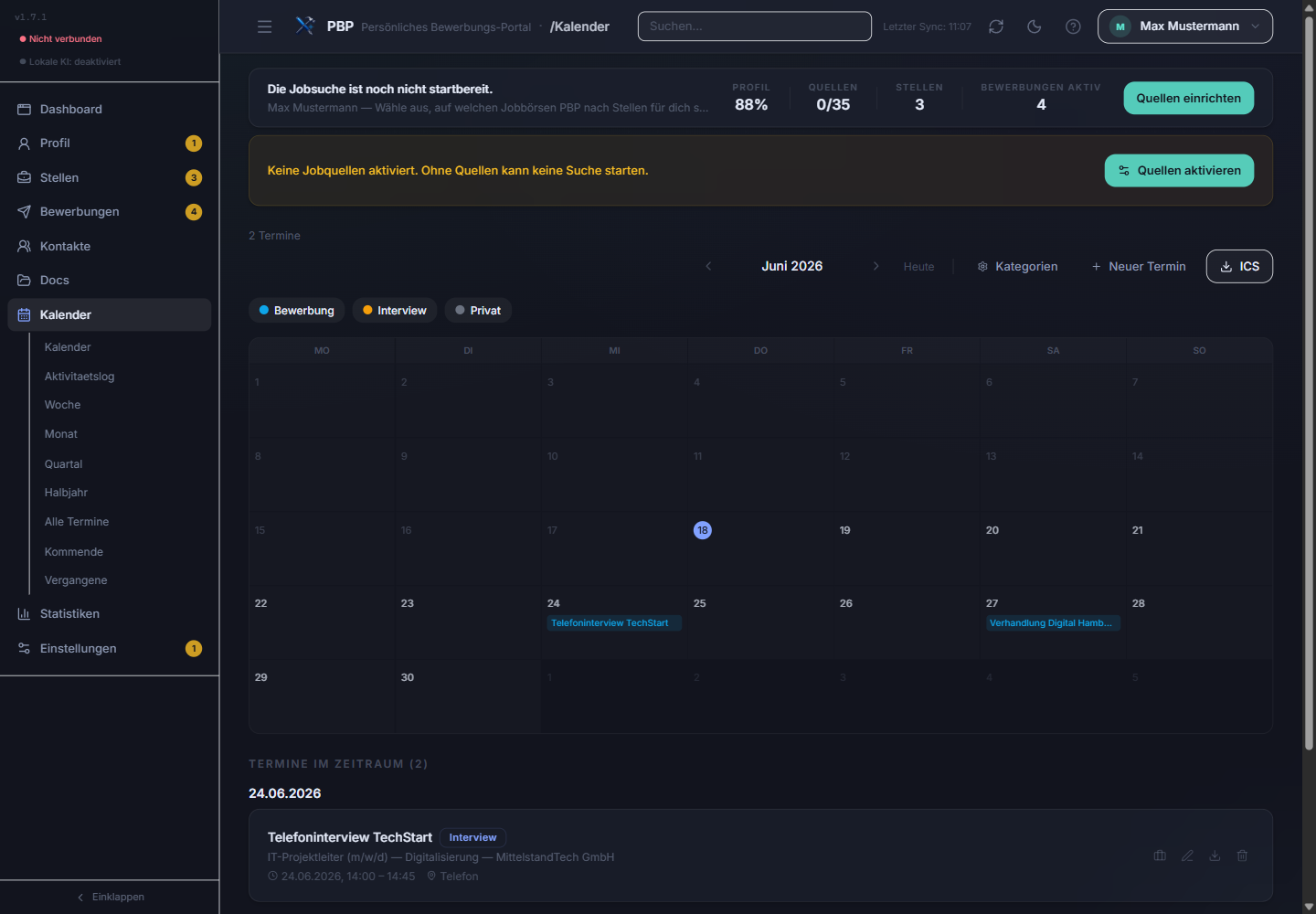This screenshot has width=1316, height=914.
Task: Select Kommende in the submenu
Action: 74,552
